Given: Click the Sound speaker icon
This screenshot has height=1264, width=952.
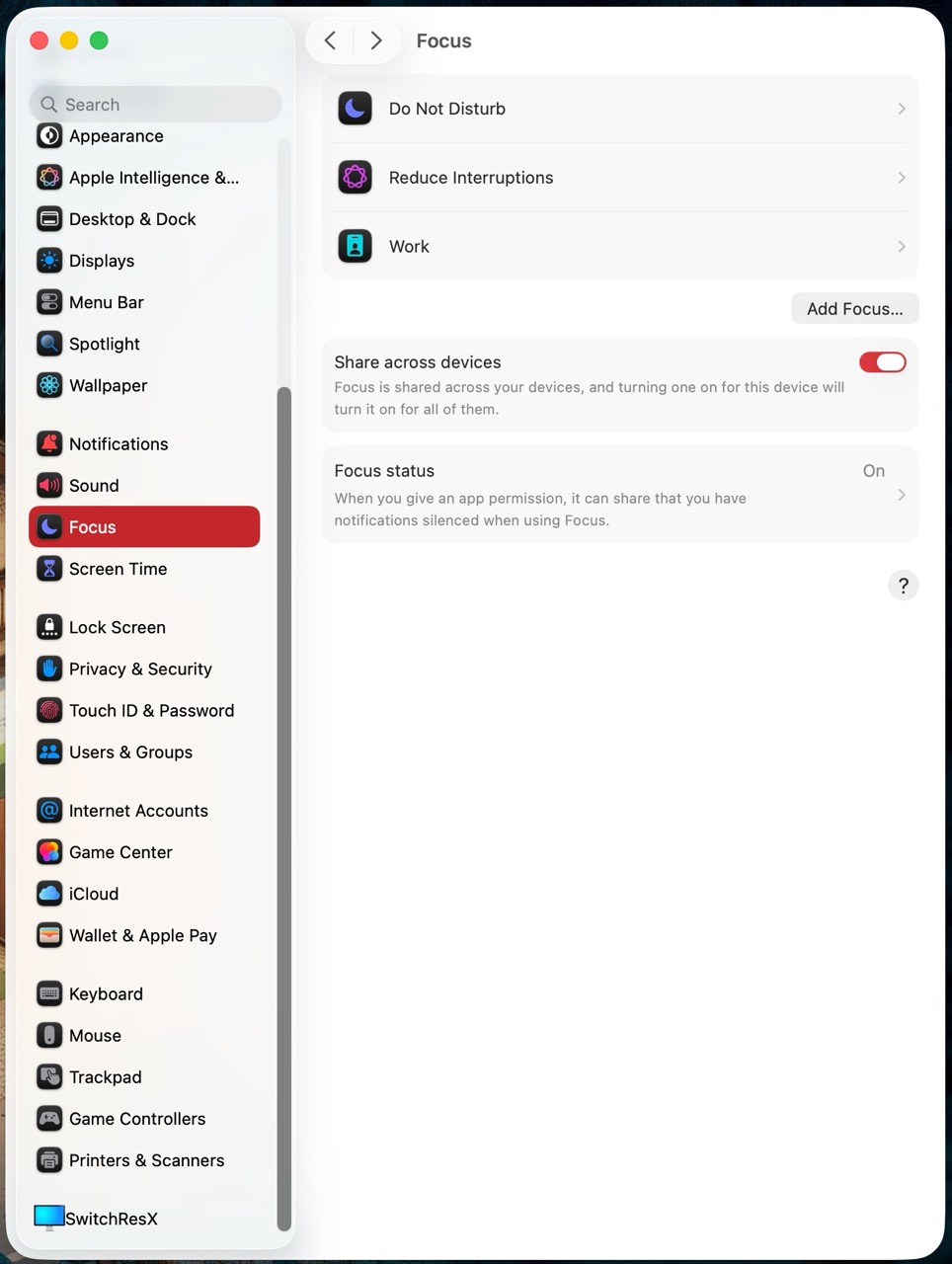Looking at the screenshot, I should coord(49,486).
